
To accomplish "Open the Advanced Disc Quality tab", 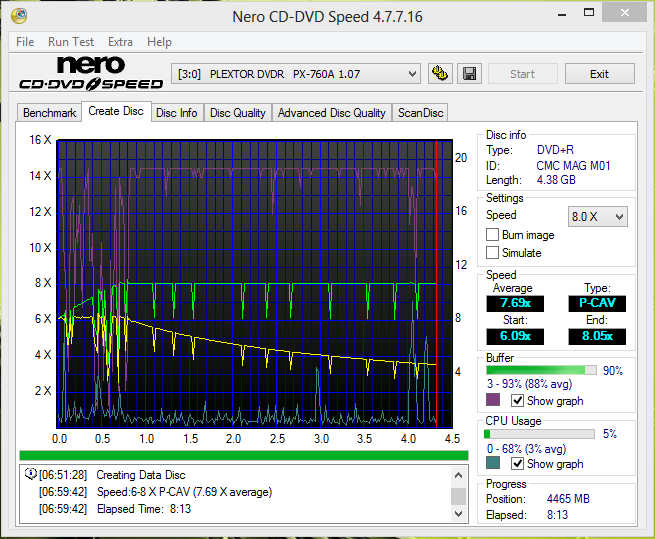I will click(x=332, y=113).
